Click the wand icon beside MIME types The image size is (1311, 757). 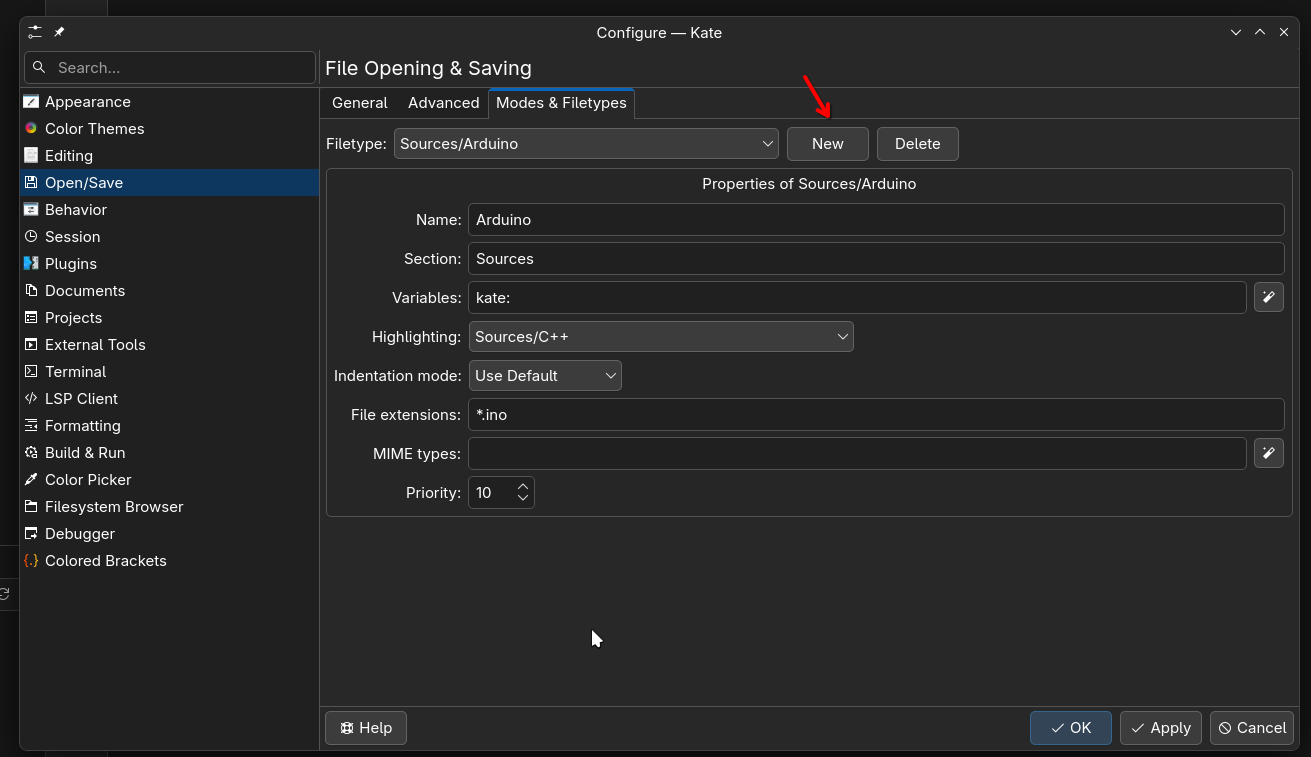[x=1268, y=453]
